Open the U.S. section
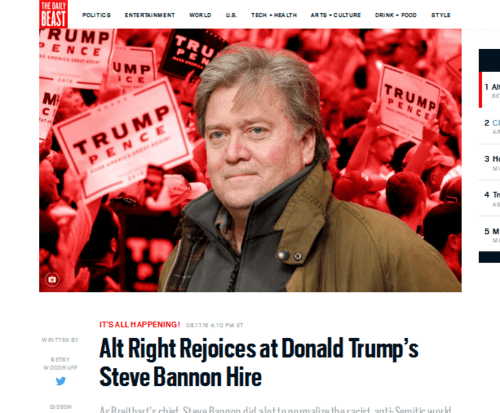 (x=231, y=15)
